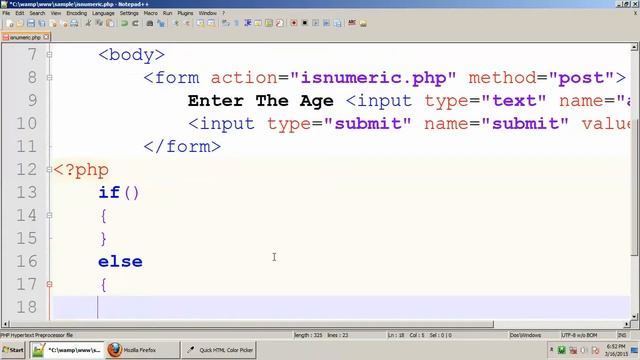This screenshot has height=360, width=640.
Task: Click the Redo toolbar icon
Action: click(x=136, y=23)
